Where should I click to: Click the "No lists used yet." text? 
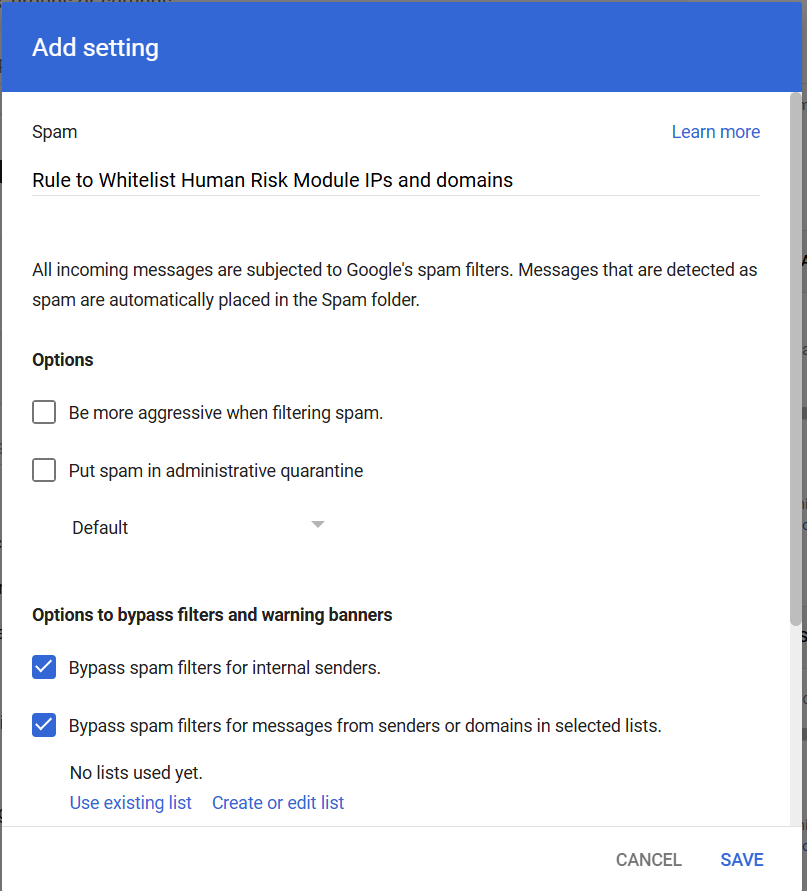click(136, 772)
